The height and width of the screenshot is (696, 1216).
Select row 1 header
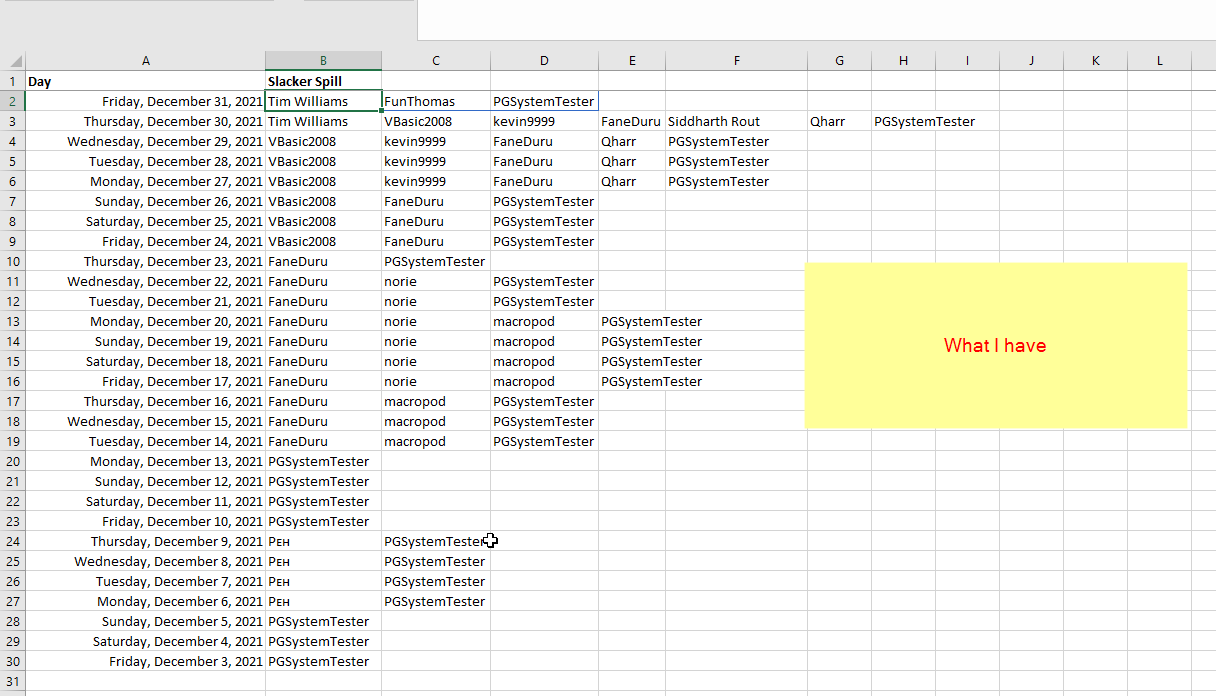click(x=12, y=81)
